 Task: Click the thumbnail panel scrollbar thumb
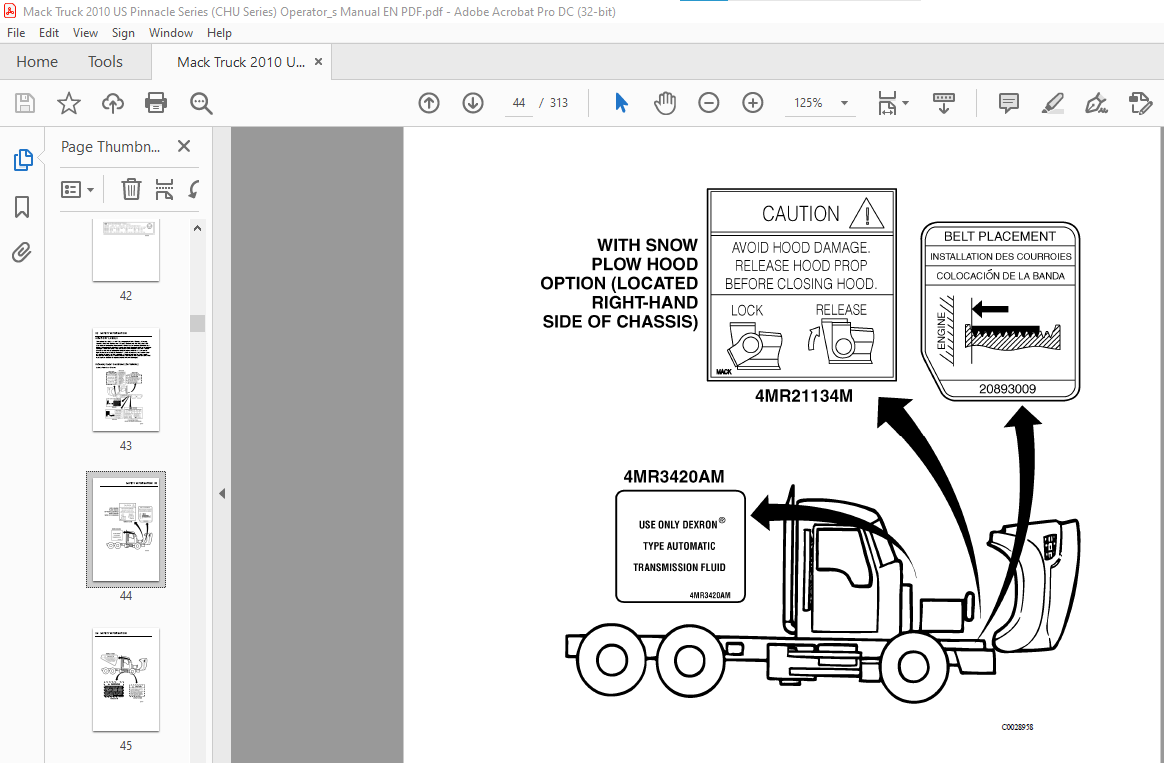click(x=197, y=323)
